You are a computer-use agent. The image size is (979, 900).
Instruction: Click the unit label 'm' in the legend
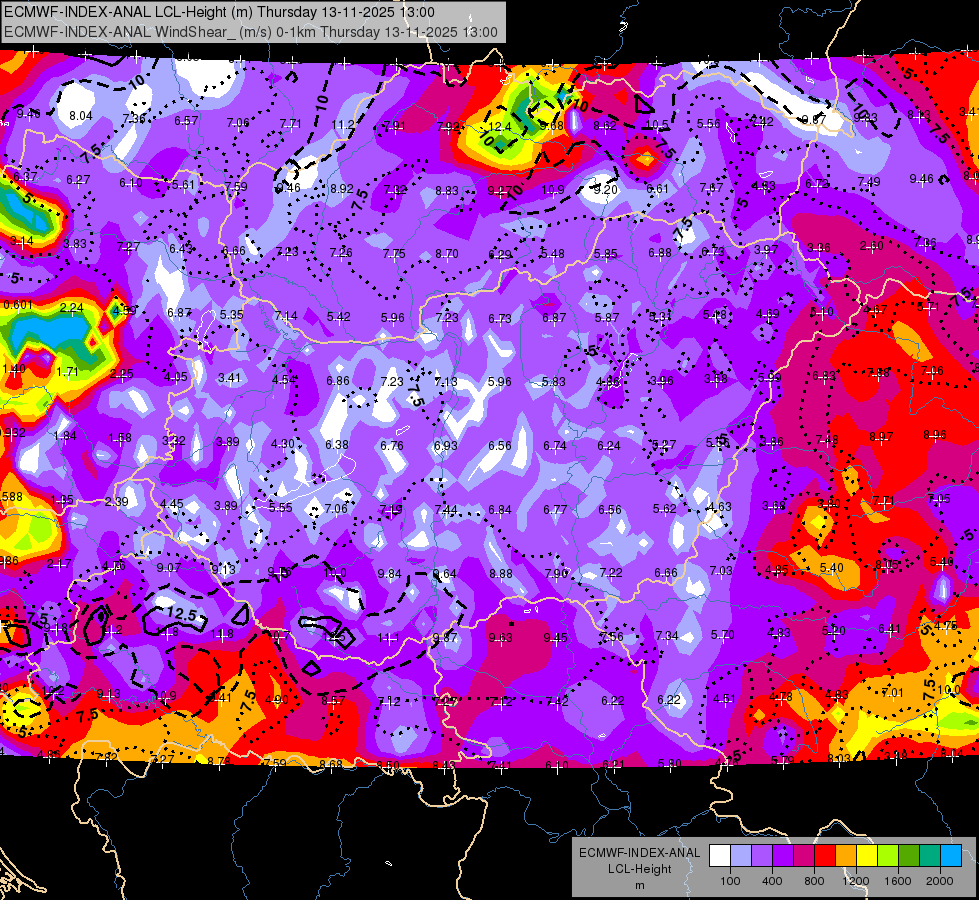639,885
